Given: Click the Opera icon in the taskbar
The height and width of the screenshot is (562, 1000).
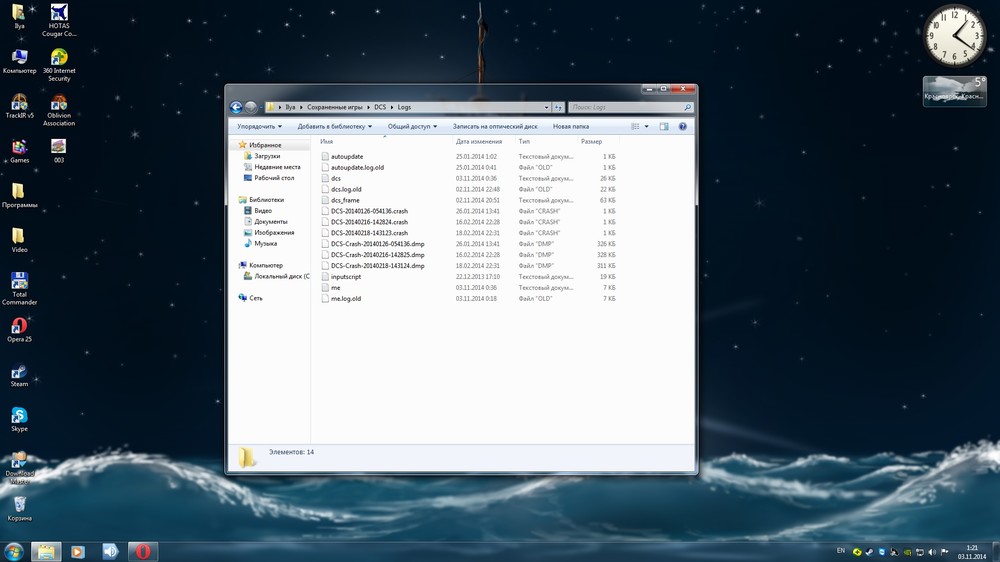Looking at the screenshot, I should coord(143,551).
